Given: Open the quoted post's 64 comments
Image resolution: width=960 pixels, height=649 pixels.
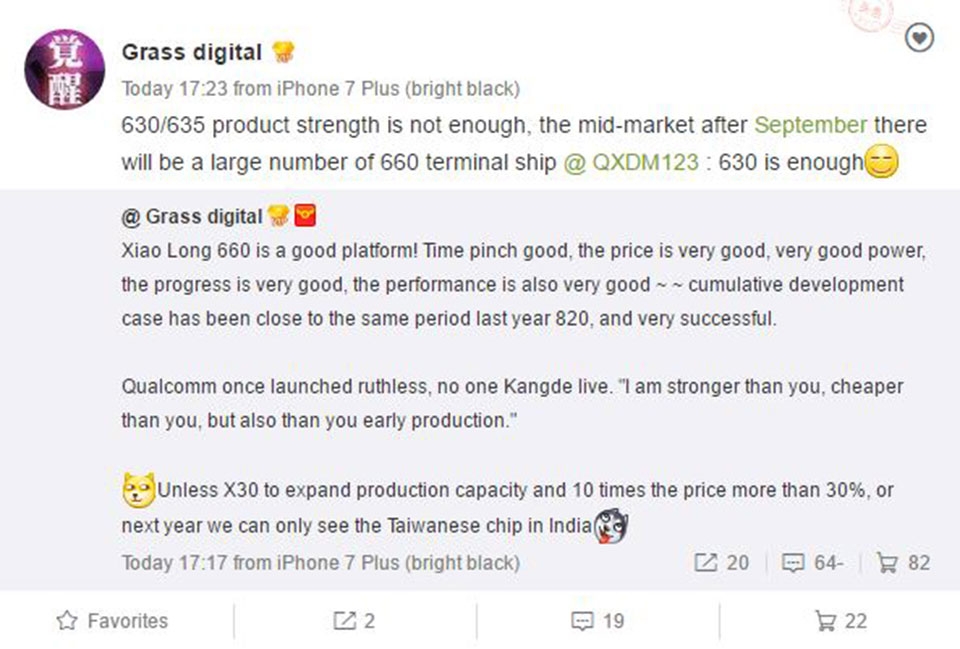Looking at the screenshot, I should [x=812, y=563].
